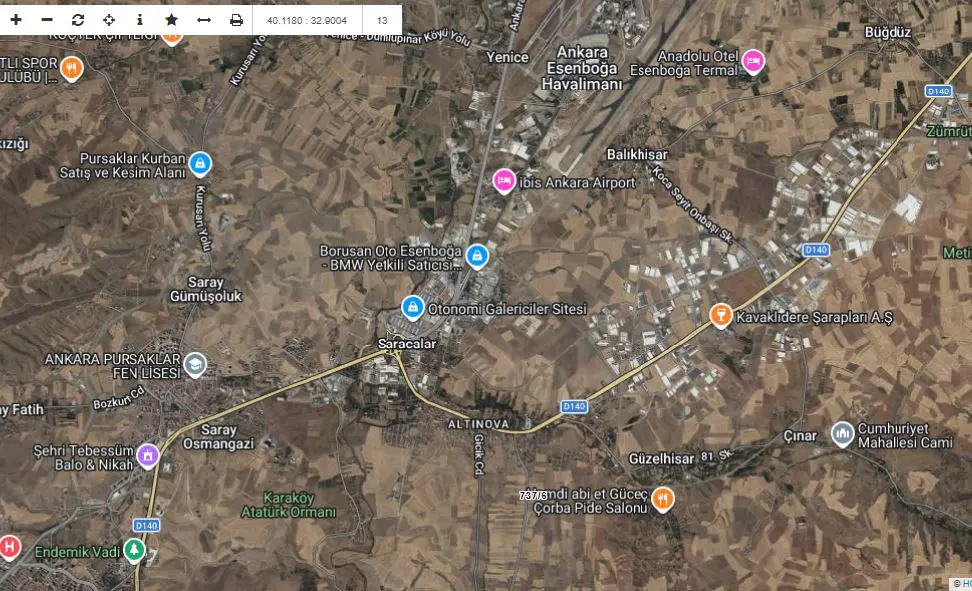Click the ALTINOVA district label
This screenshot has width=972, height=591.
(479, 424)
